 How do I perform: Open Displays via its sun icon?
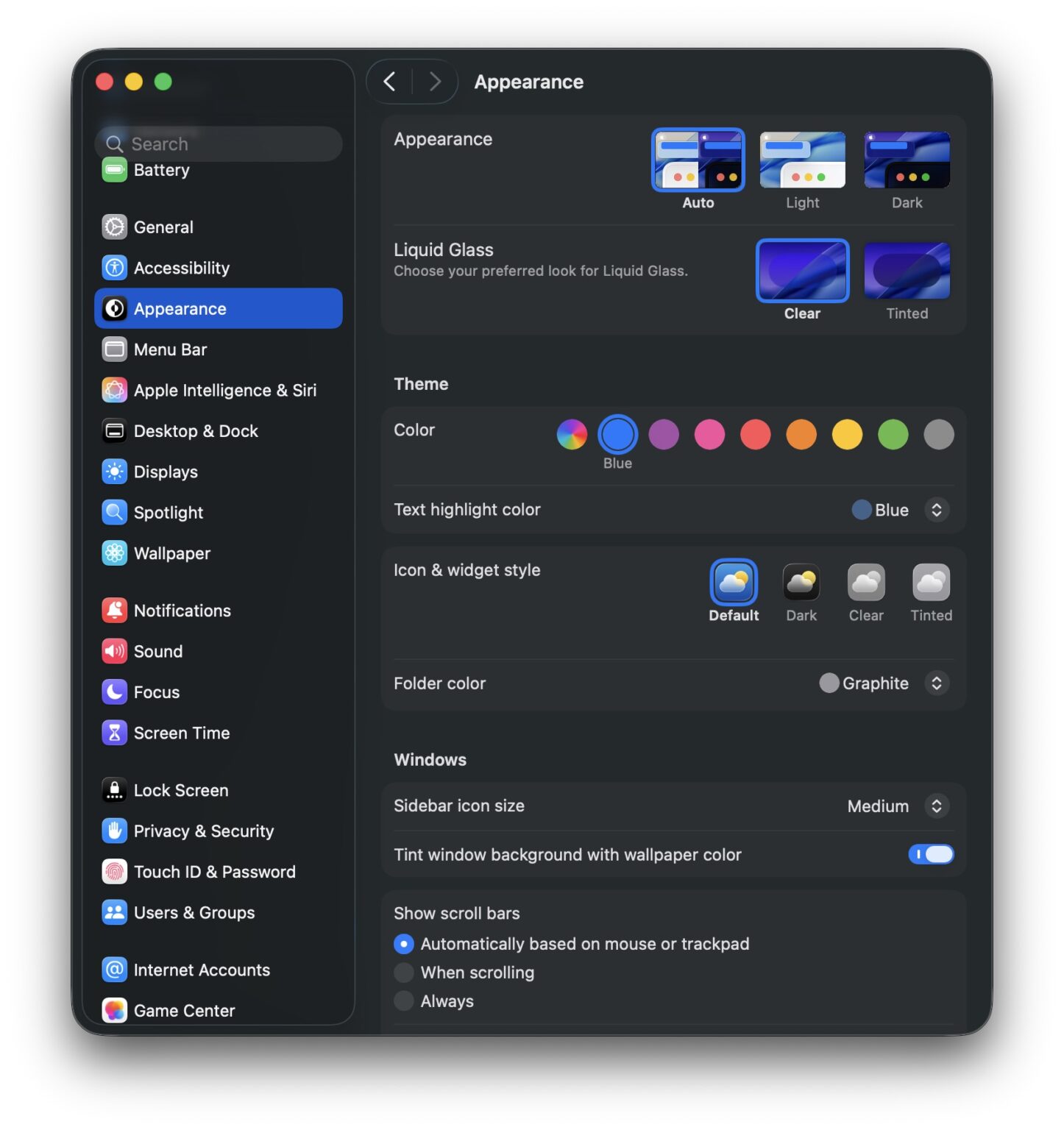[114, 472]
